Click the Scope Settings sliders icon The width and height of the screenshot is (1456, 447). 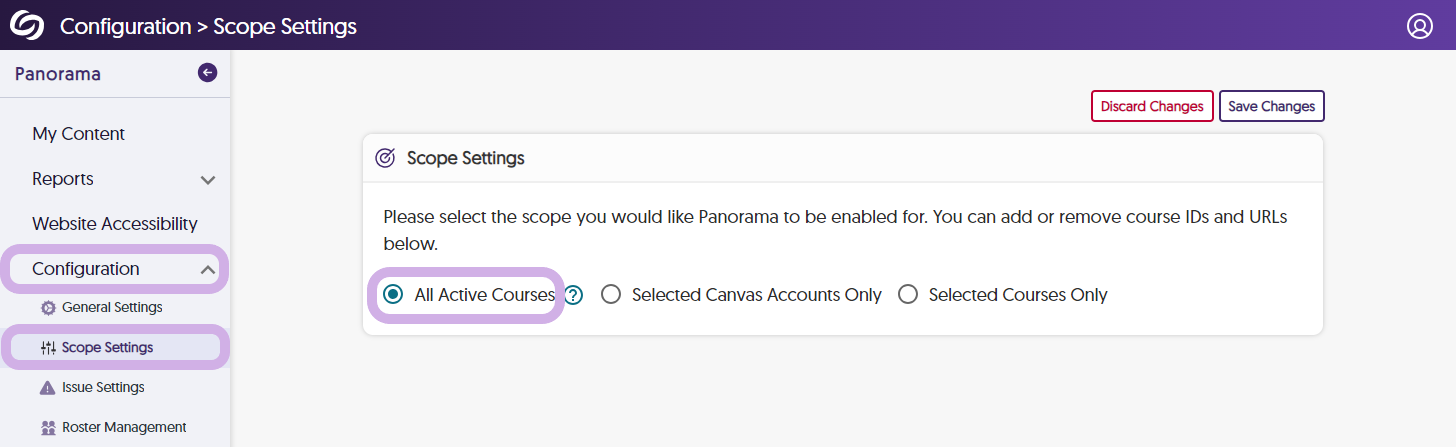tap(48, 348)
